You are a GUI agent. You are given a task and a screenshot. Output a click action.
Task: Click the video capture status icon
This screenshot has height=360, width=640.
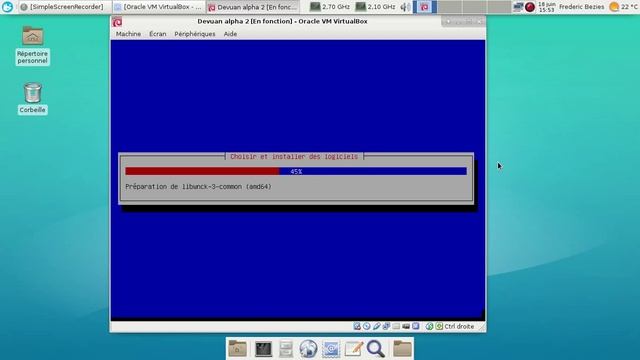coord(406,326)
